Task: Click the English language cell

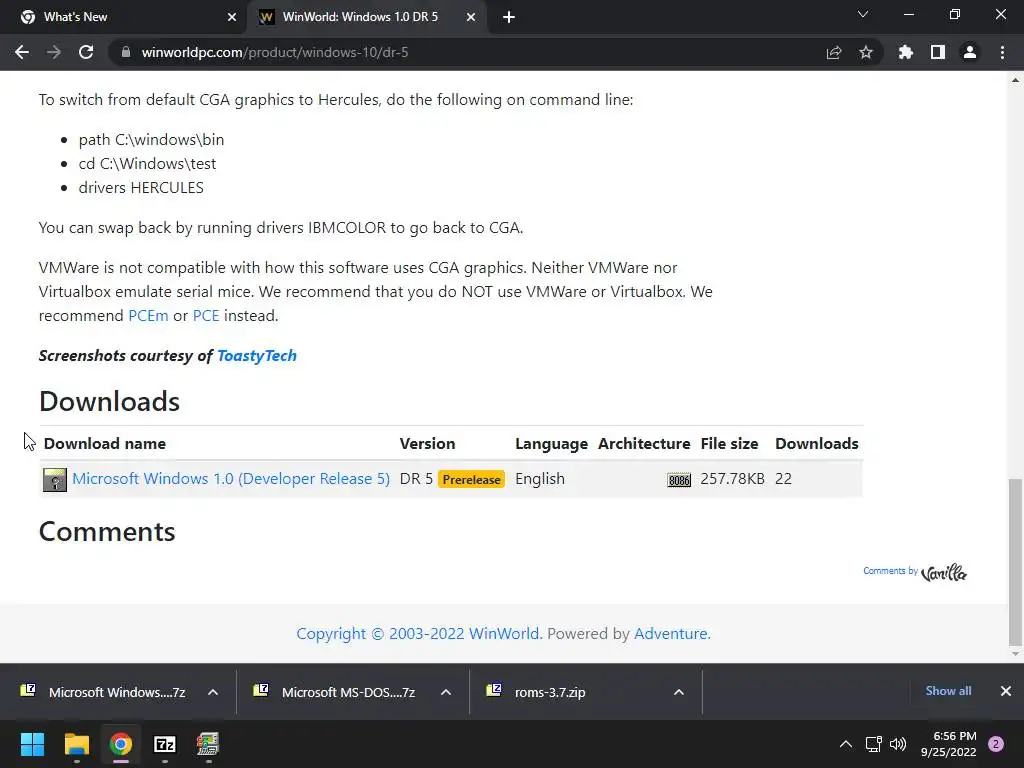Action: [x=539, y=479]
